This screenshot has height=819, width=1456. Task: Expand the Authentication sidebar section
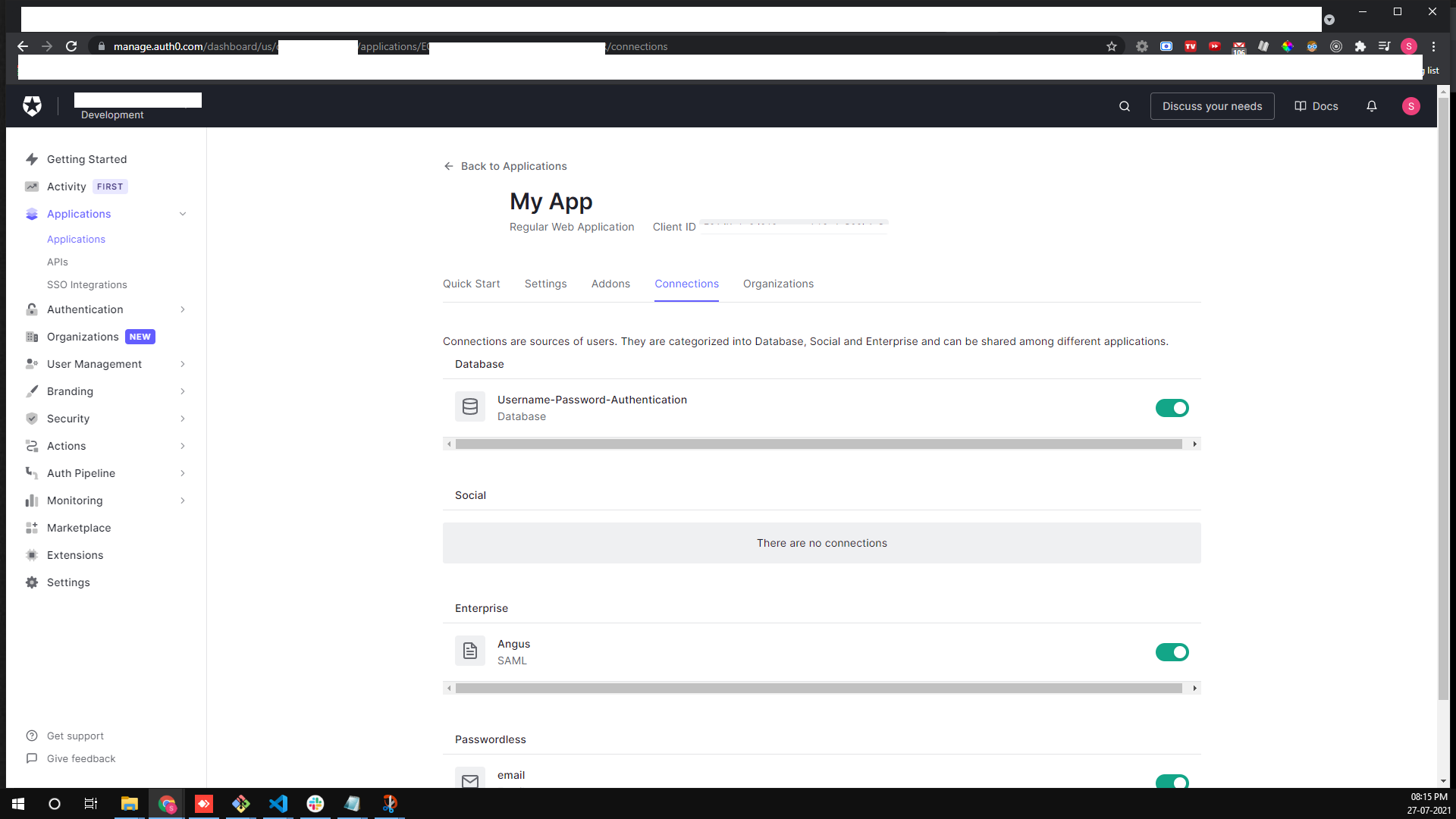[x=183, y=309]
